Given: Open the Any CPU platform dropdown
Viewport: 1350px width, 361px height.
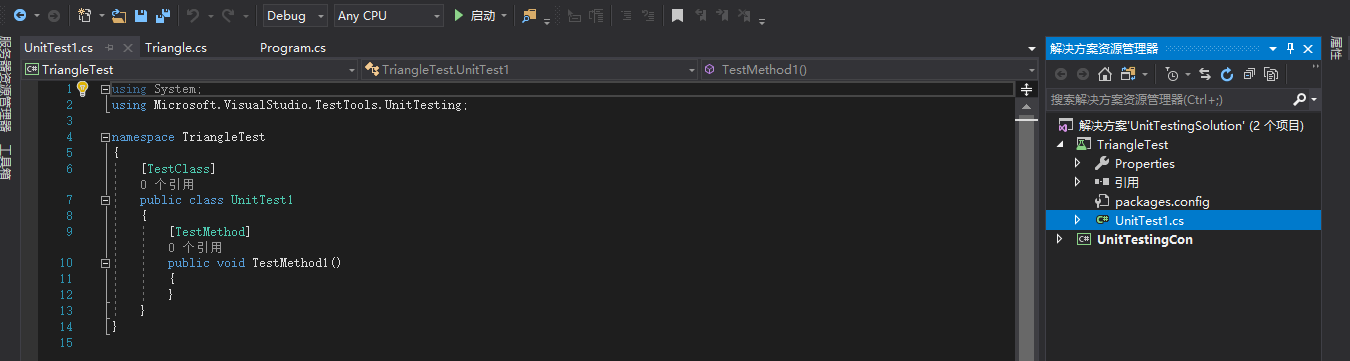Looking at the screenshot, I should coord(389,16).
